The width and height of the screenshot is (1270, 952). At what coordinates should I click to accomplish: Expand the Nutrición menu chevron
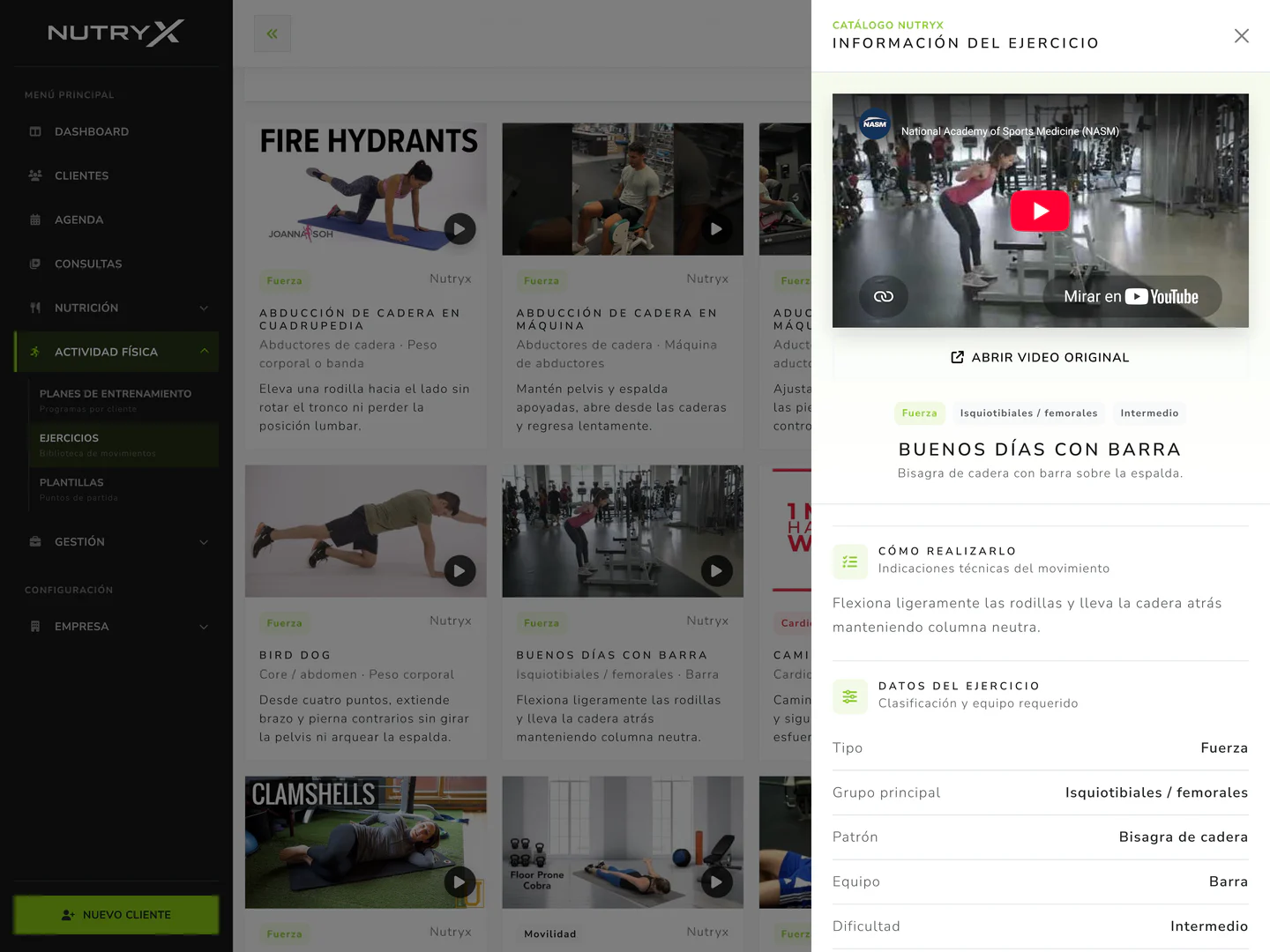point(204,308)
